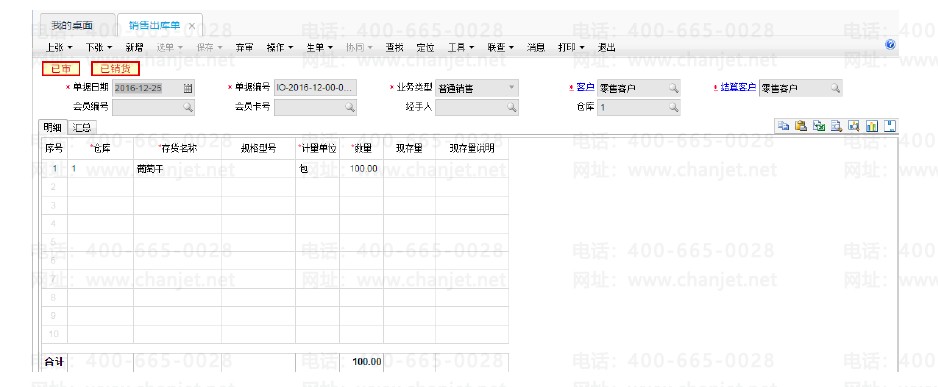Open the blue help icon at top right
The image size is (938, 387).
pyautogui.click(x=890, y=45)
